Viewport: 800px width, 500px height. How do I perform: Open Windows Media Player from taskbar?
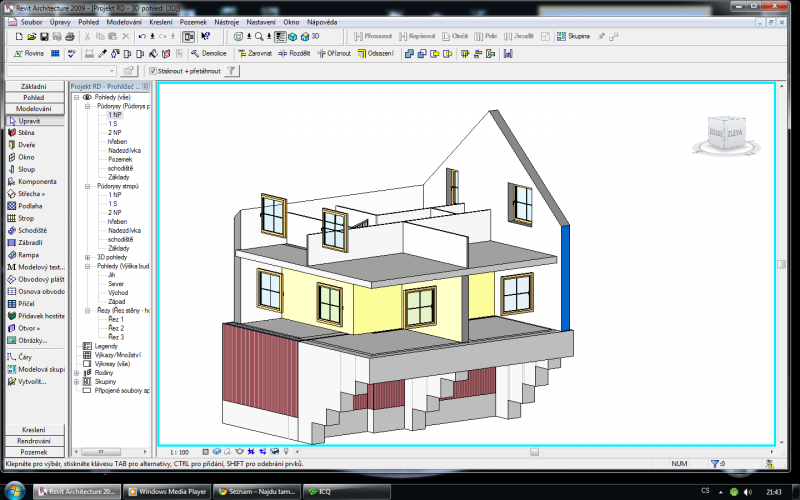171,491
